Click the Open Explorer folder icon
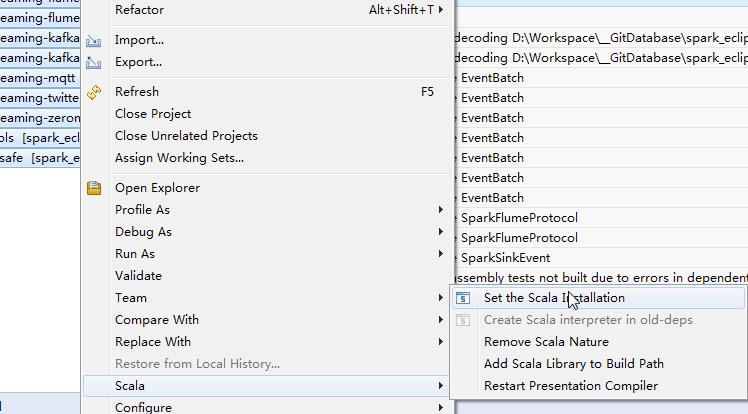The image size is (748, 414). [x=94, y=188]
